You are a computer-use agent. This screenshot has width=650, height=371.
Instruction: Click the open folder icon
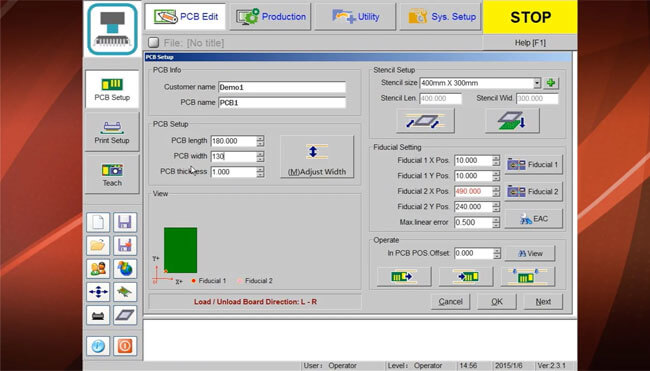click(98, 245)
